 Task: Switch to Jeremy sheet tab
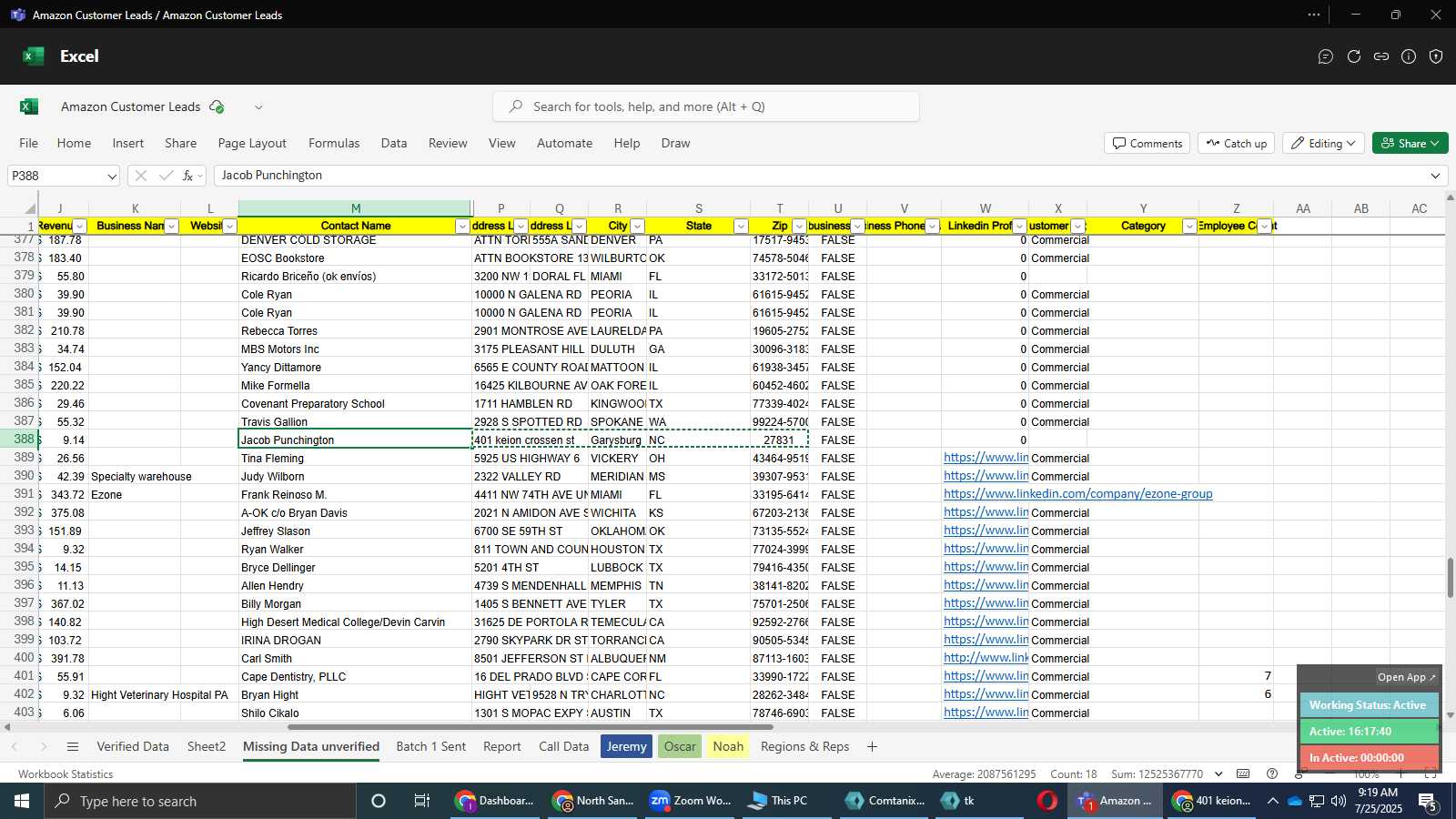tap(626, 746)
